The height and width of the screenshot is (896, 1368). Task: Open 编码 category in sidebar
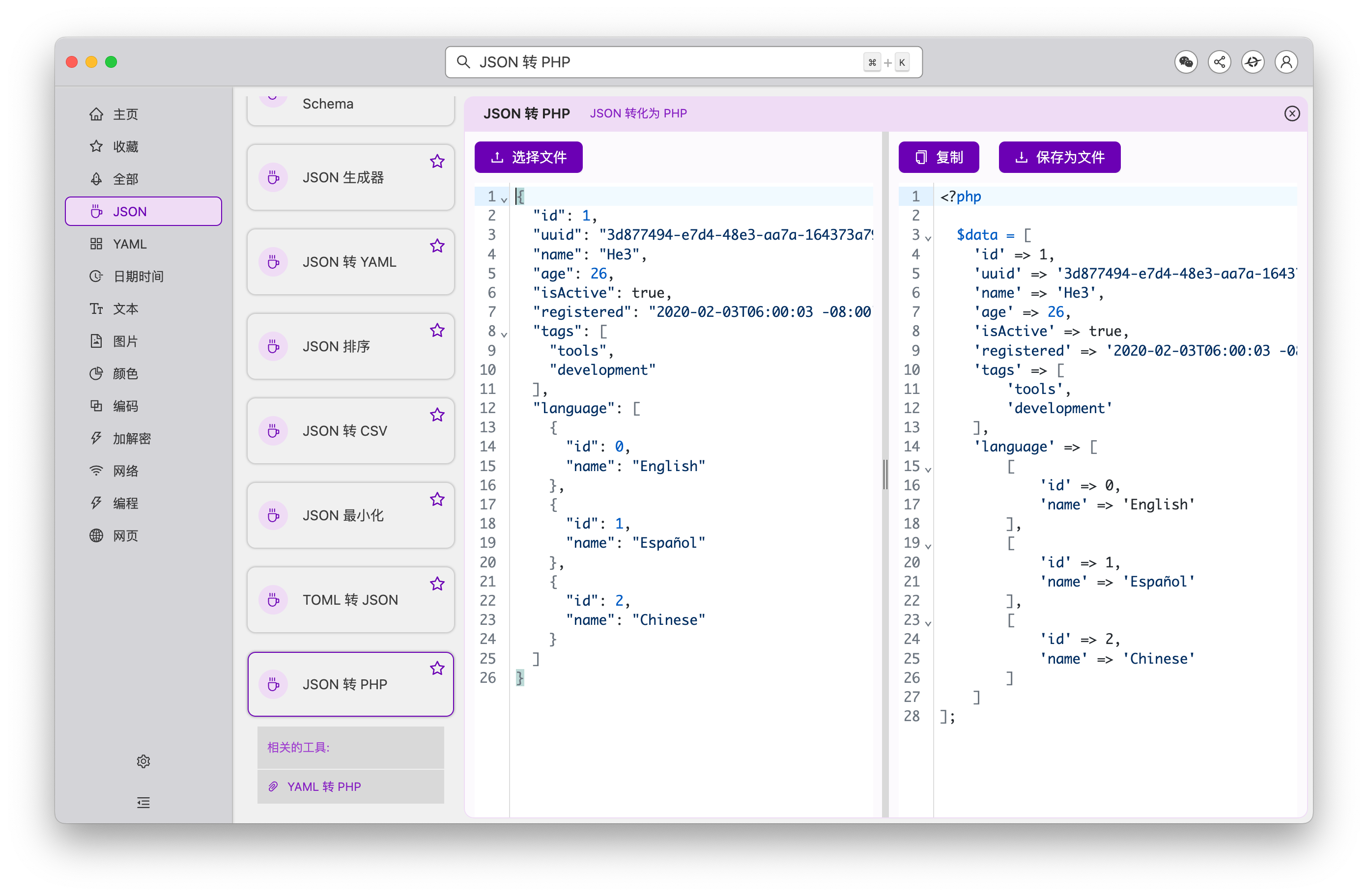(x=143, y=406)
